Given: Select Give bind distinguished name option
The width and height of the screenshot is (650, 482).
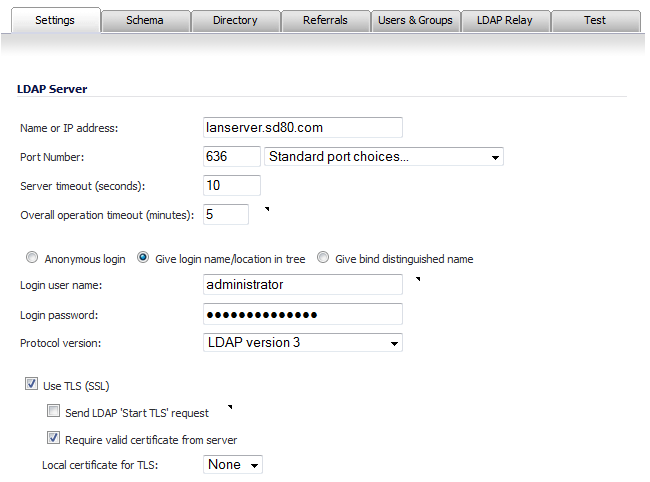Looking at the screenshot, I should pyautogui.click(x=323, y=257).
